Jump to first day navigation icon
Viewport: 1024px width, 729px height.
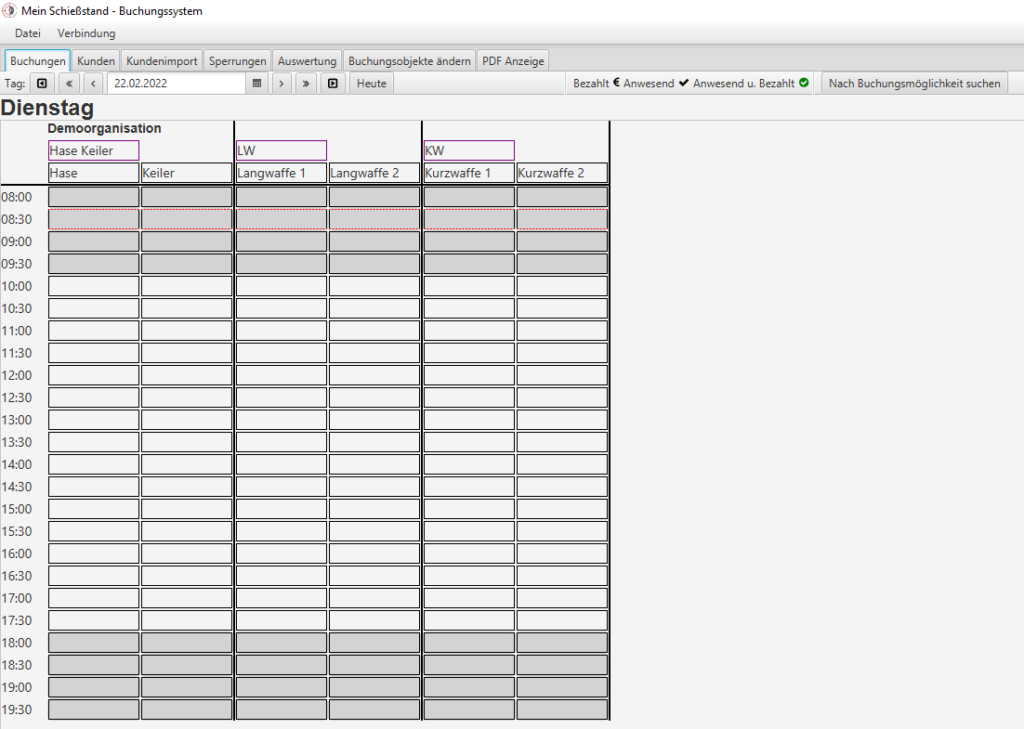coord(42,84)
